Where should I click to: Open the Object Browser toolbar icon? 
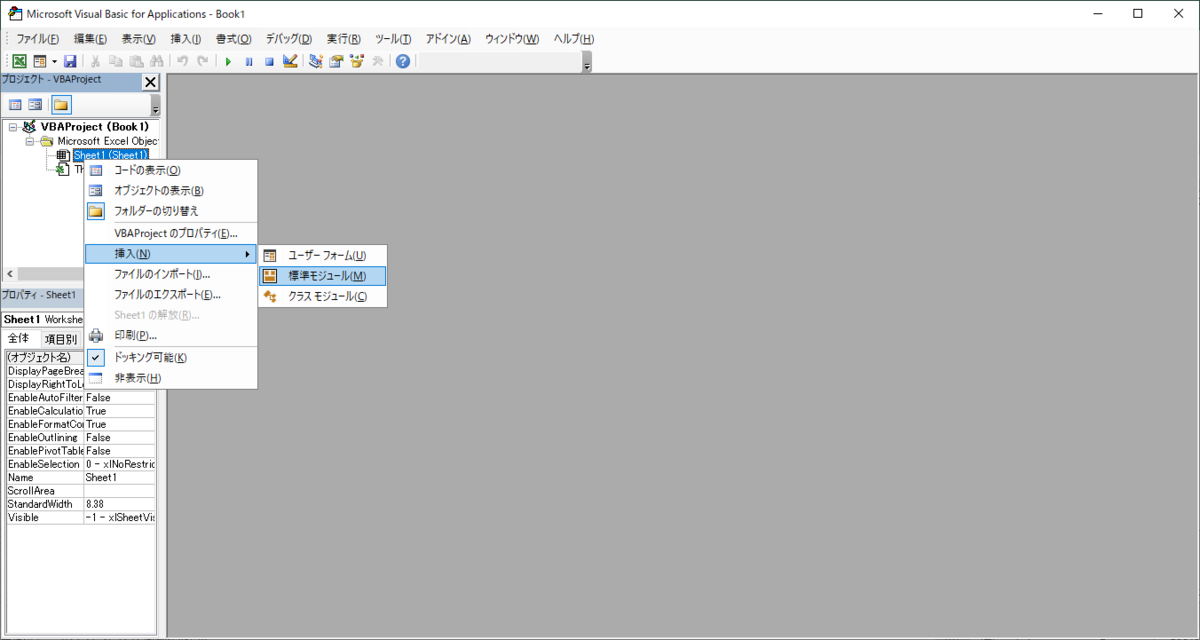(x=356, y=61)
